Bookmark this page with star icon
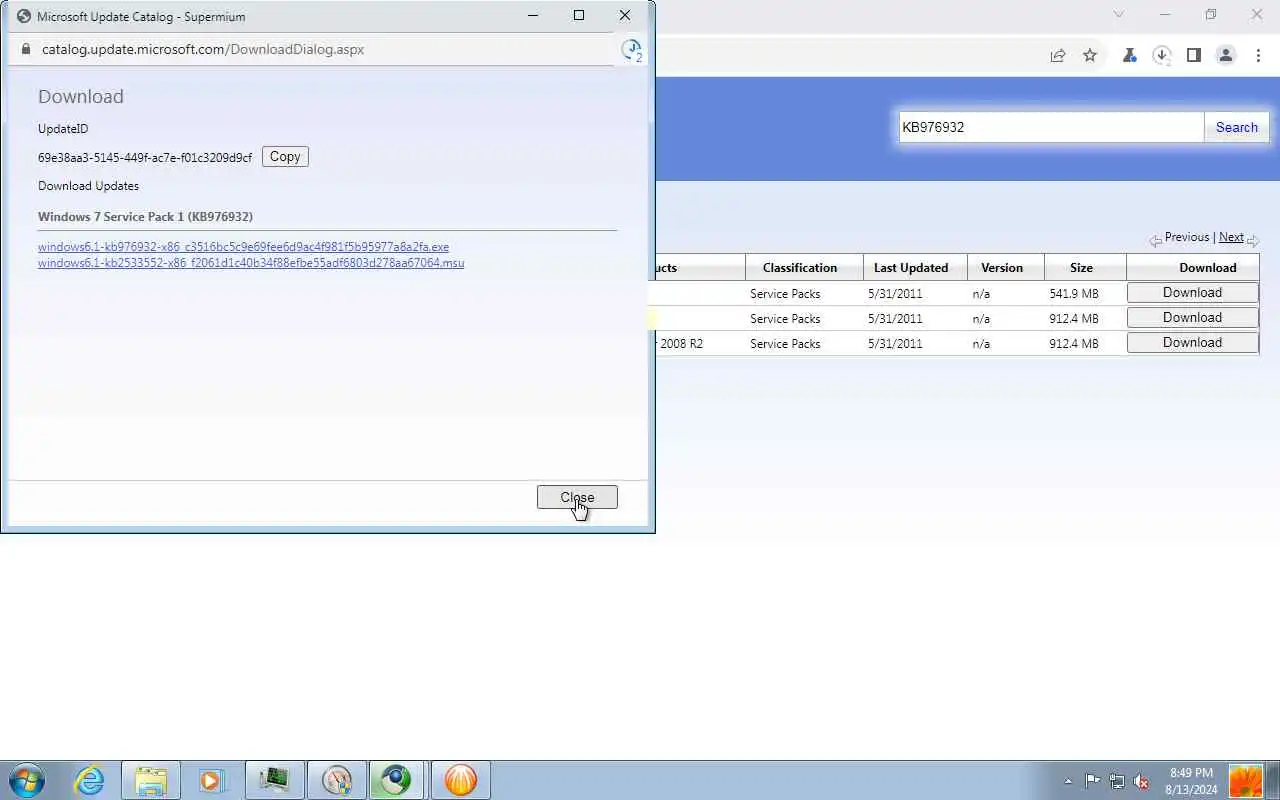Viewport: 1280px width, 800px height. coord(1090,56)
